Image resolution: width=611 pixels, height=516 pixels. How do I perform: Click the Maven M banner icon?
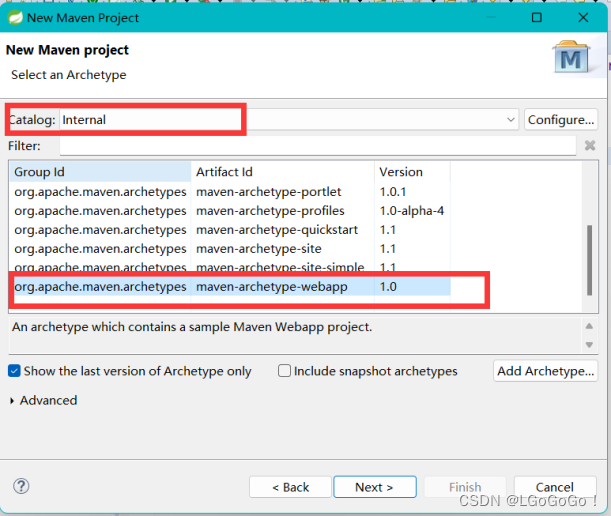(572, 58)
